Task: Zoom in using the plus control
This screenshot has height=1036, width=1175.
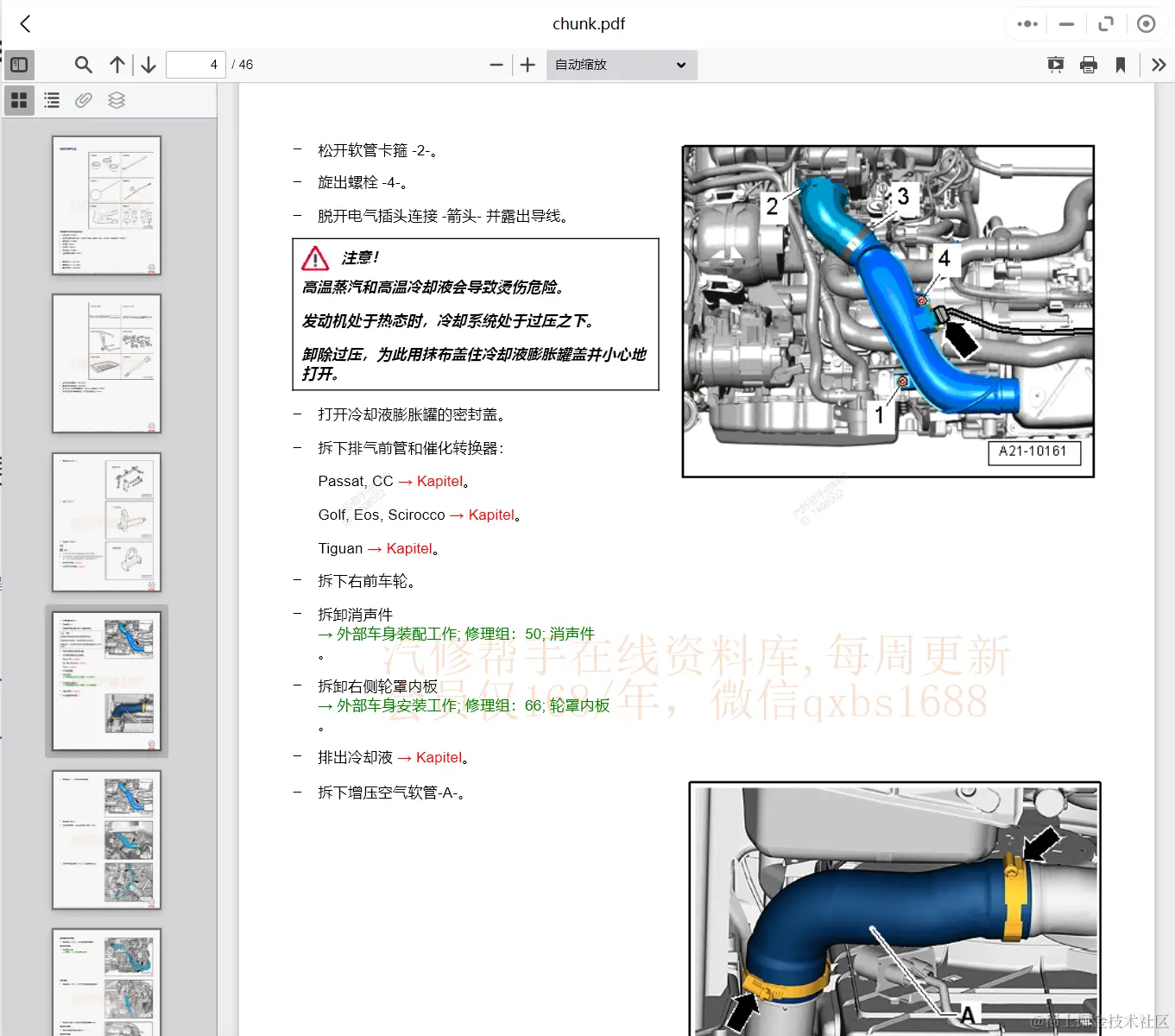Action: click(x=527, y=64)
